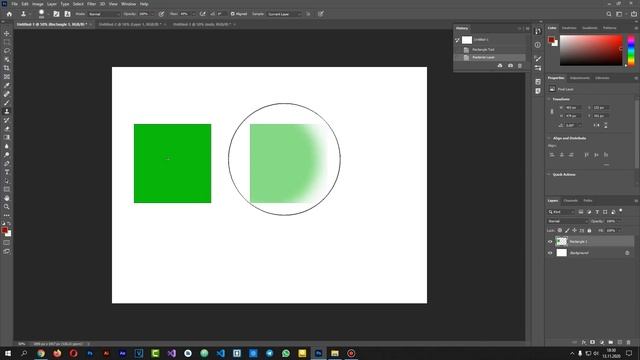Screen dimensions: 640x360
Task: Toggle lock position icon
Action: click(x=574, y=231)
